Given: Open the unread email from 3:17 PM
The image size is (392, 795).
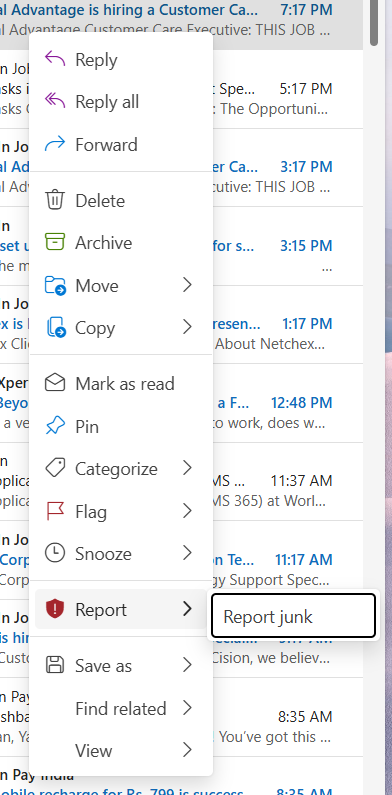Looking at the screenshot, I should tap(289, 167).
